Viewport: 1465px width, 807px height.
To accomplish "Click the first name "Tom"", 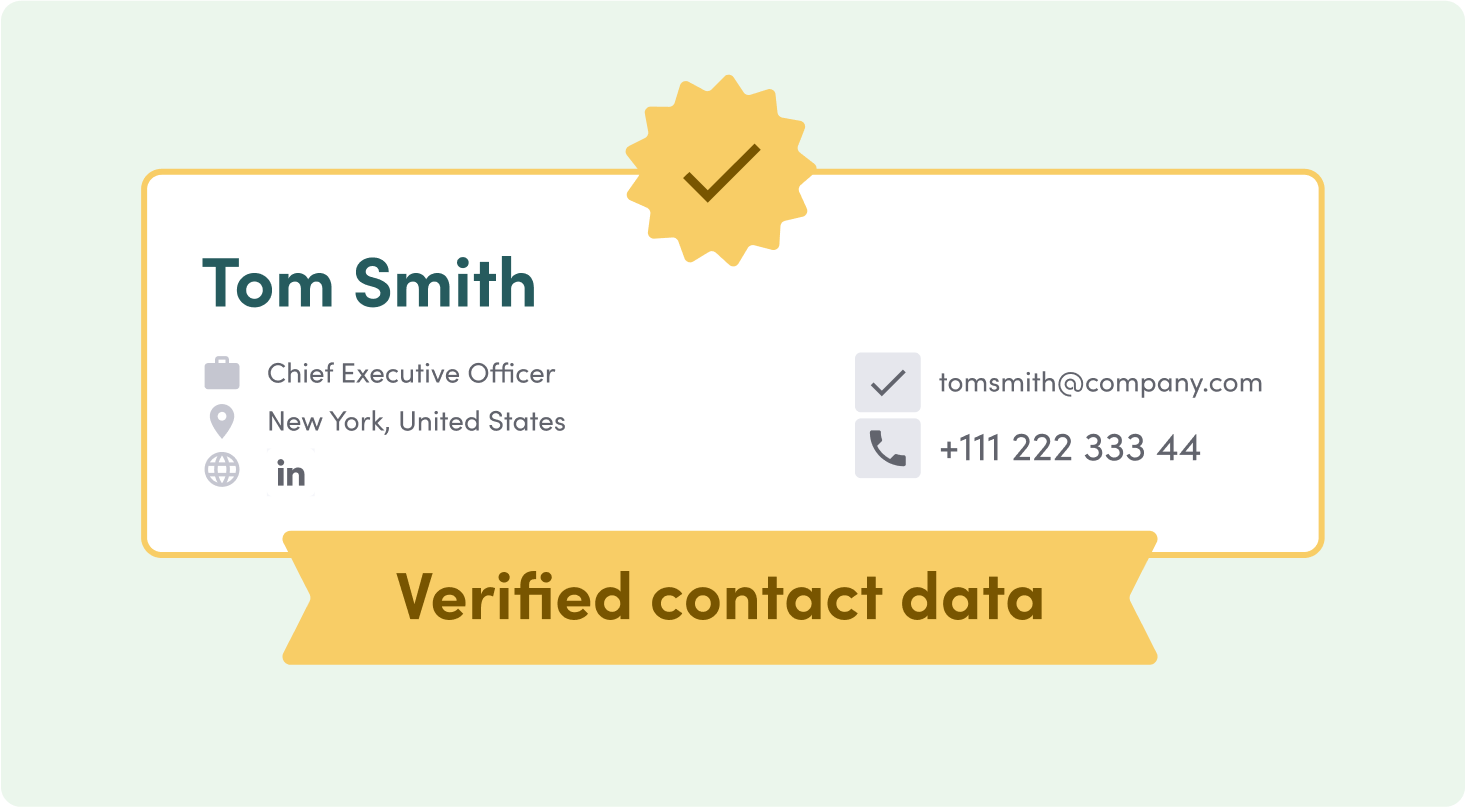I will 266,284.
